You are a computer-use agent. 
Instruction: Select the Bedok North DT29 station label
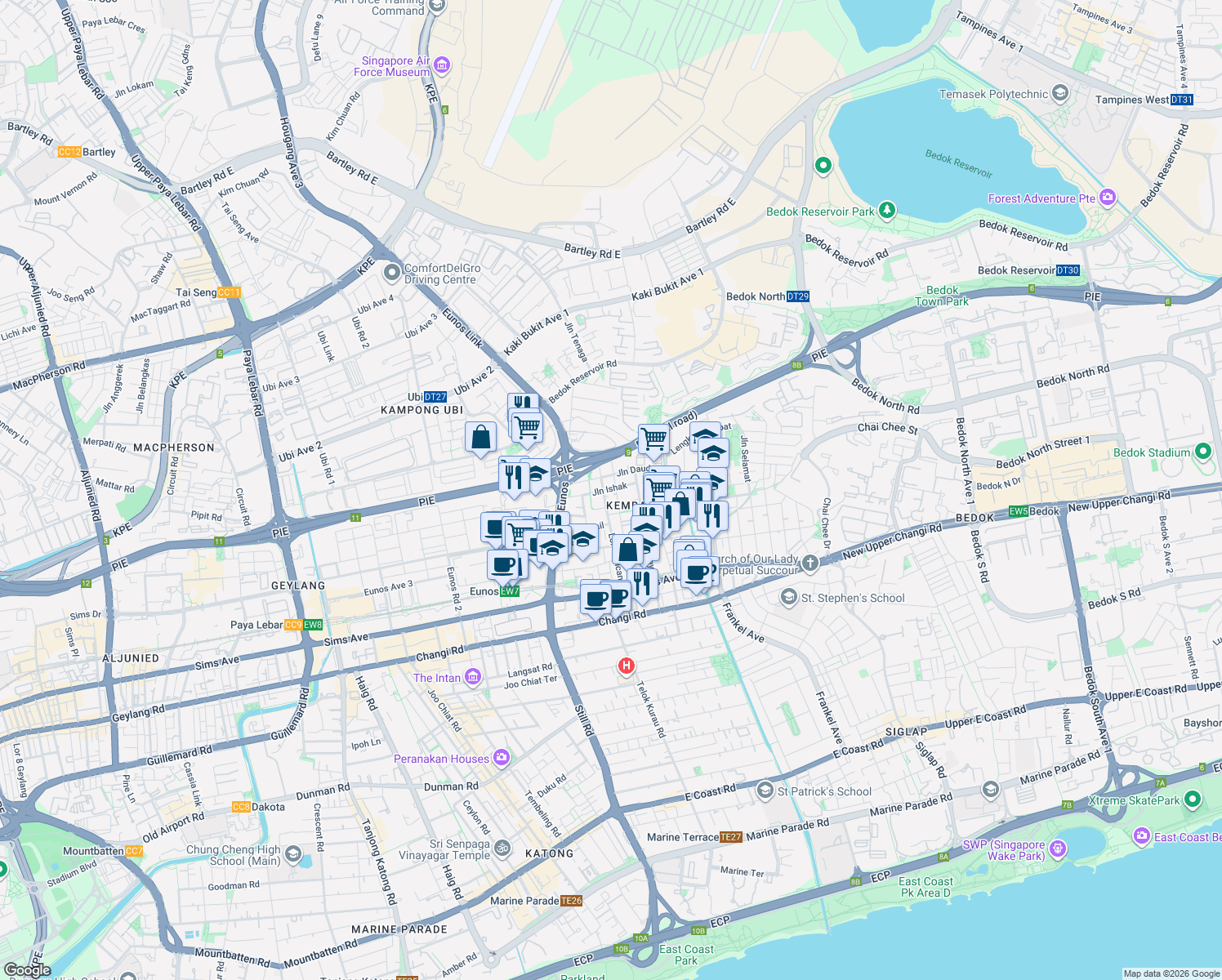(768, 296)
